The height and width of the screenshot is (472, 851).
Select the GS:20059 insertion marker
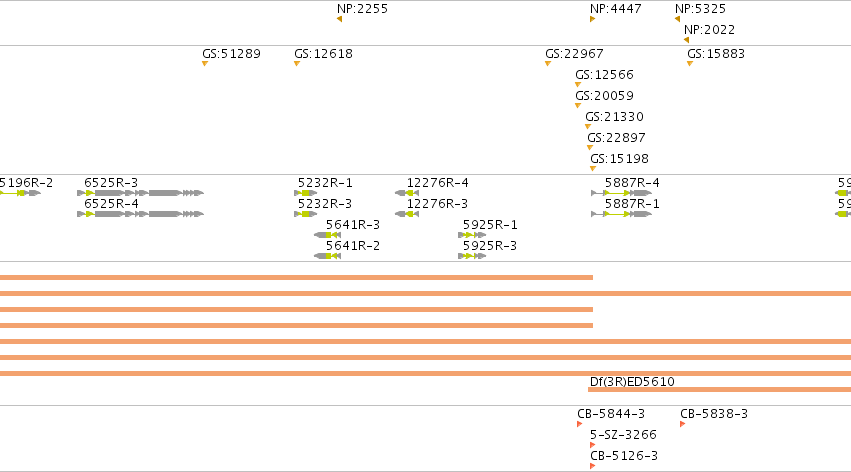coord(578,106)
